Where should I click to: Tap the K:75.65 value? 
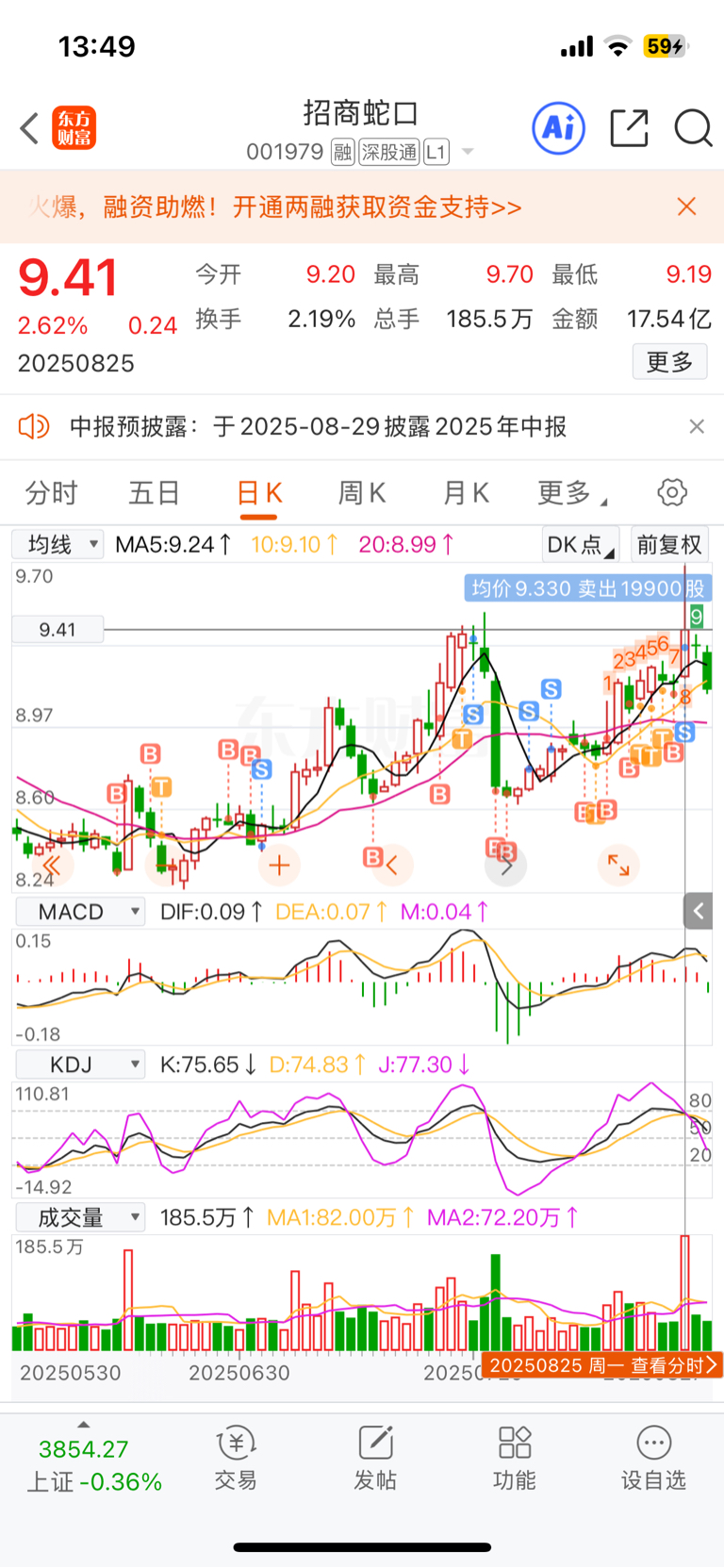click(208, 1065)
